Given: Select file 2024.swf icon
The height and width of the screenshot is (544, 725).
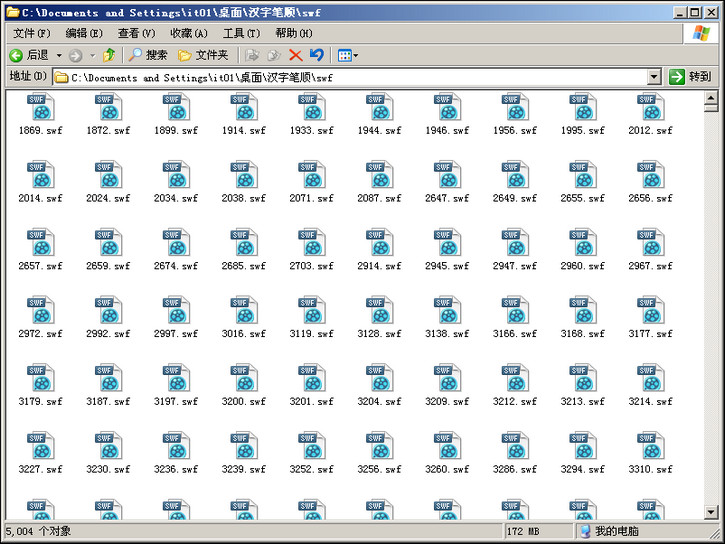Looking at the screenshot, I should [109, 175].
